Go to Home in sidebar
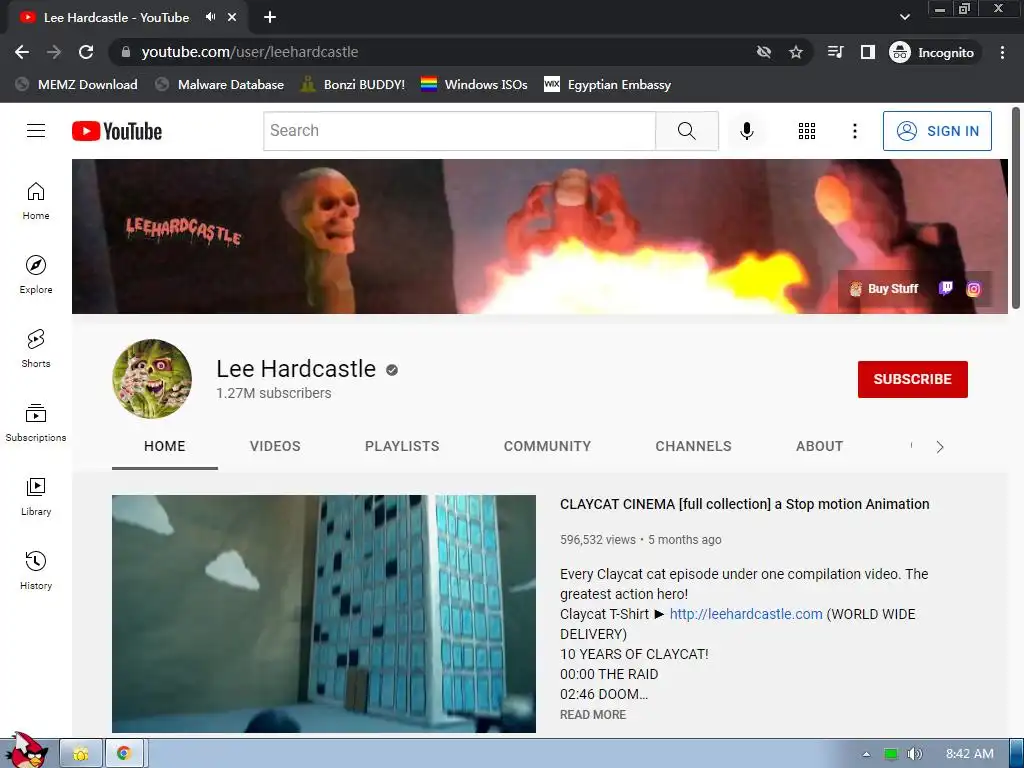The height and width of the screenshot is (768, 1024). [36, 200]
